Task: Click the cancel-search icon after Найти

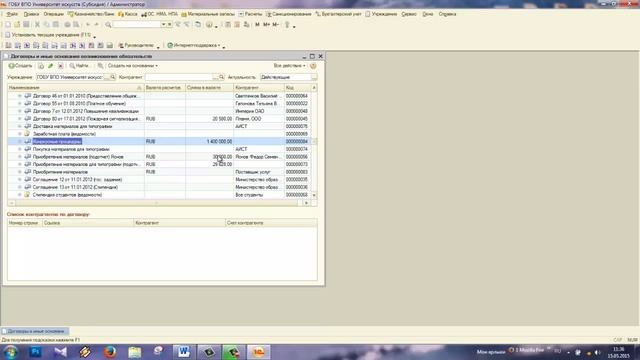Action: [x=100, y=66]
